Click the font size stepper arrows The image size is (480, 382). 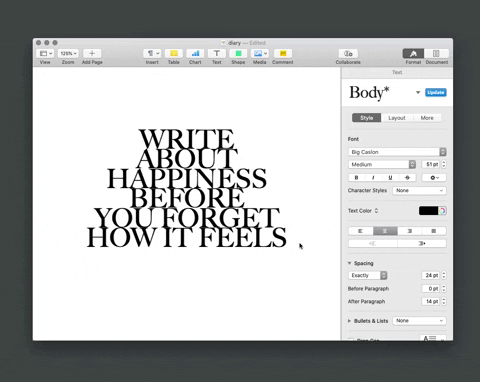click(444, 164)
